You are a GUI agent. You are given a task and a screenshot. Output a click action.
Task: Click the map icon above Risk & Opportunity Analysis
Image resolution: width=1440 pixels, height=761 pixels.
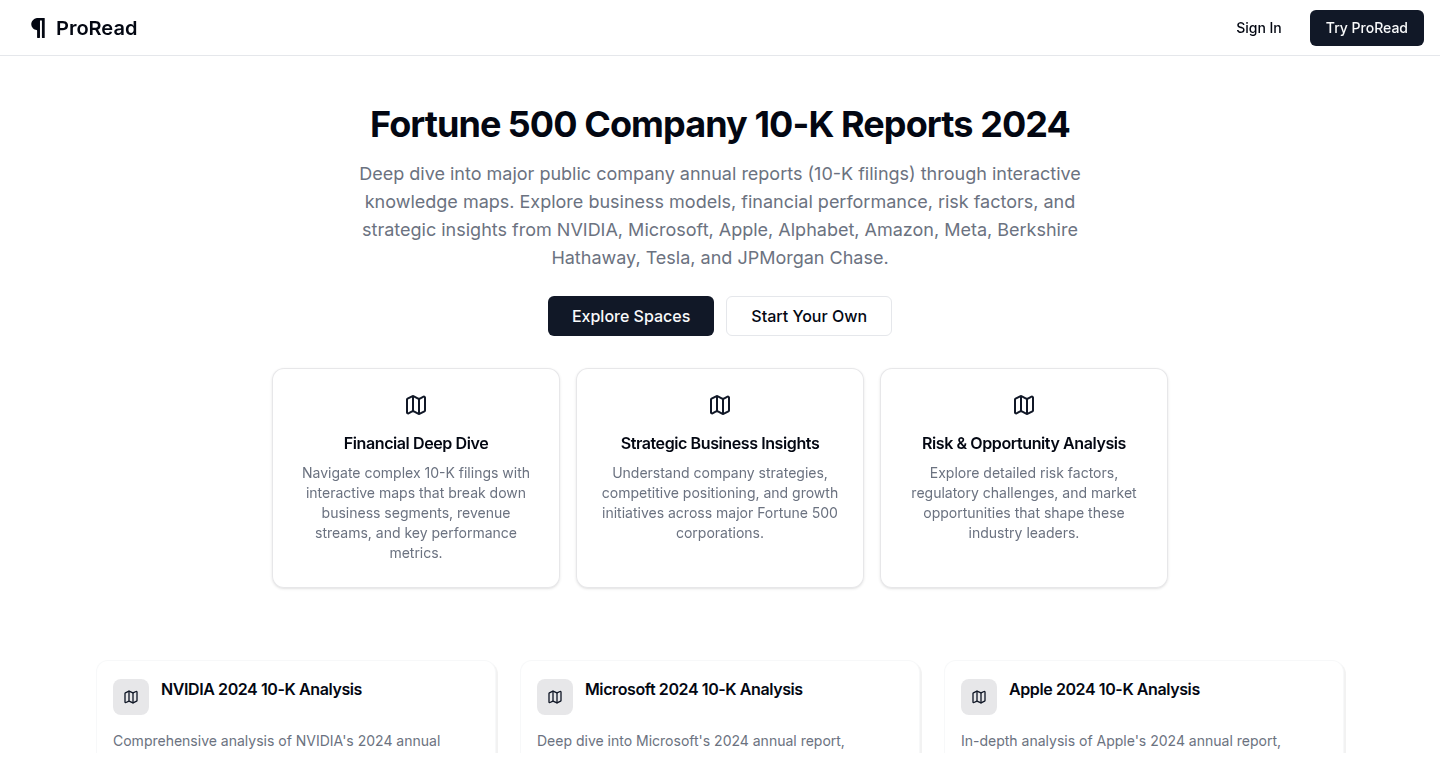1024,405
